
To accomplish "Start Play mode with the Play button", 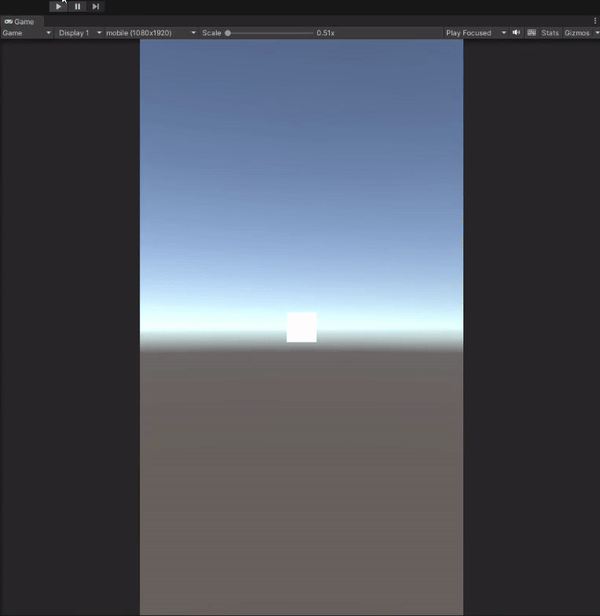I will click(x=58, y=6).
